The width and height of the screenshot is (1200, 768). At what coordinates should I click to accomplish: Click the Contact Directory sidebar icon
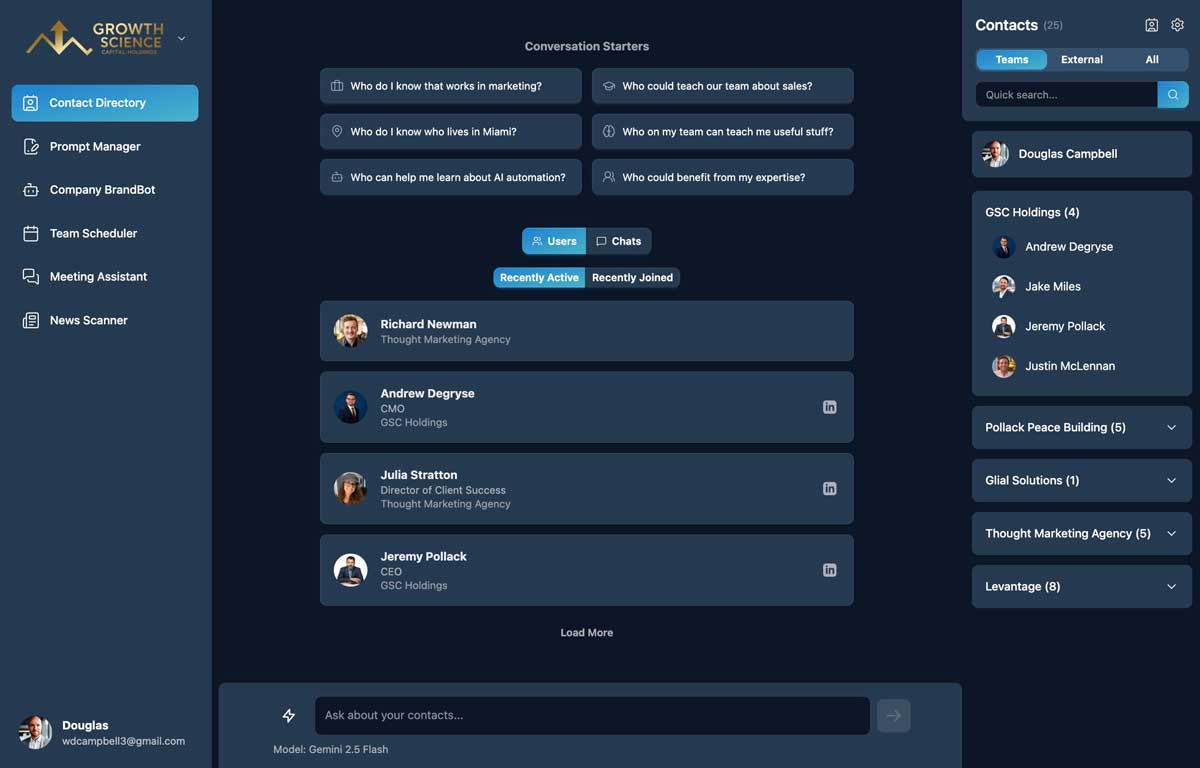pyautogui.click(x=30, y=103)
